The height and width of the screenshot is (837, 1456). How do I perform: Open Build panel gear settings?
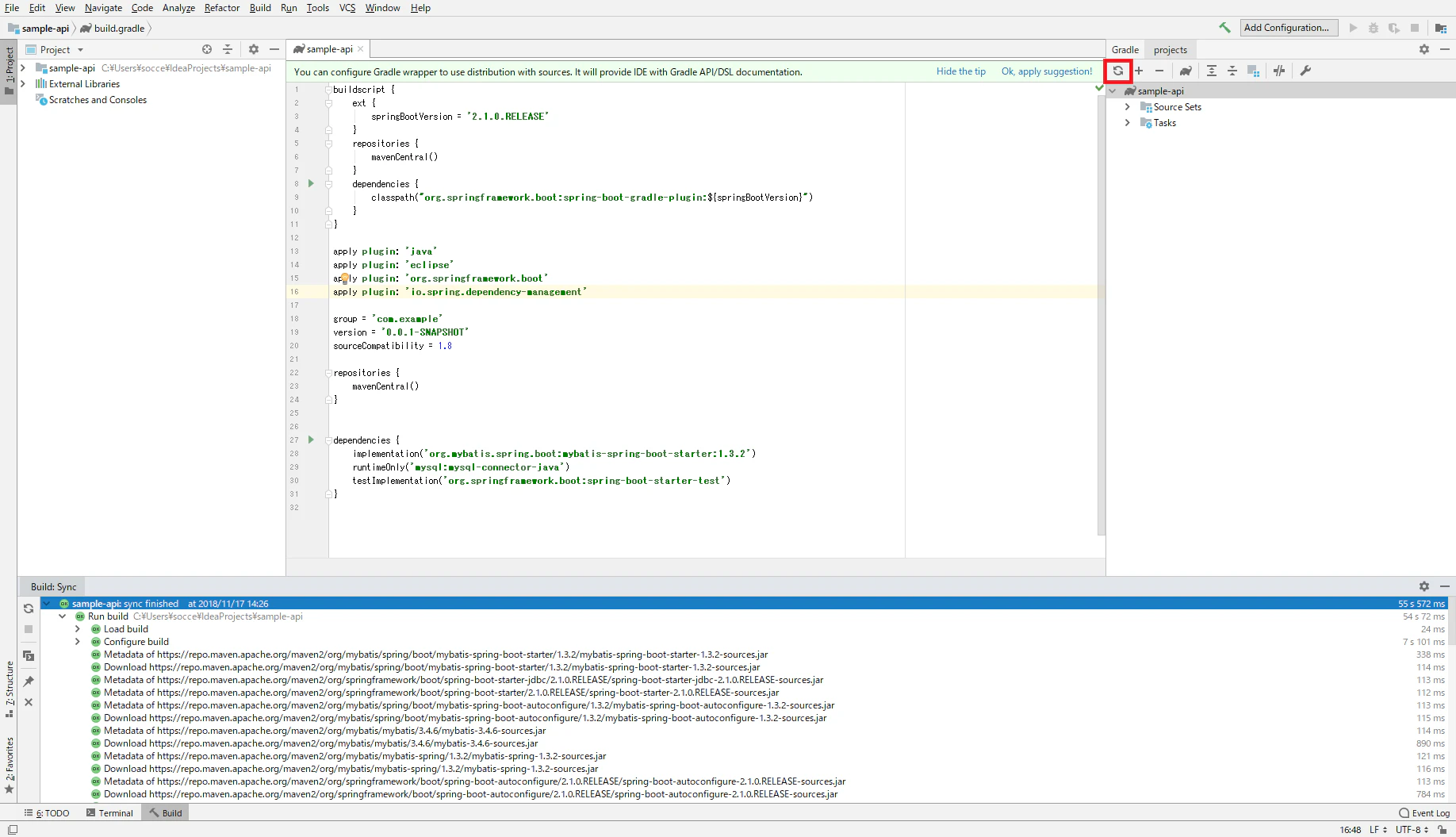point(1424,586)
